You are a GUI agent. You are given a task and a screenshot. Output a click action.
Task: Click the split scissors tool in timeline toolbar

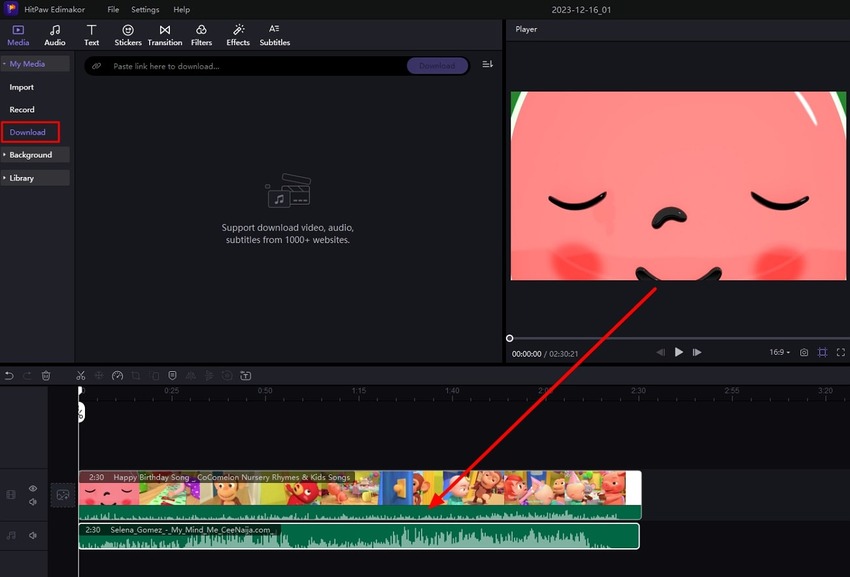[81, 375]
